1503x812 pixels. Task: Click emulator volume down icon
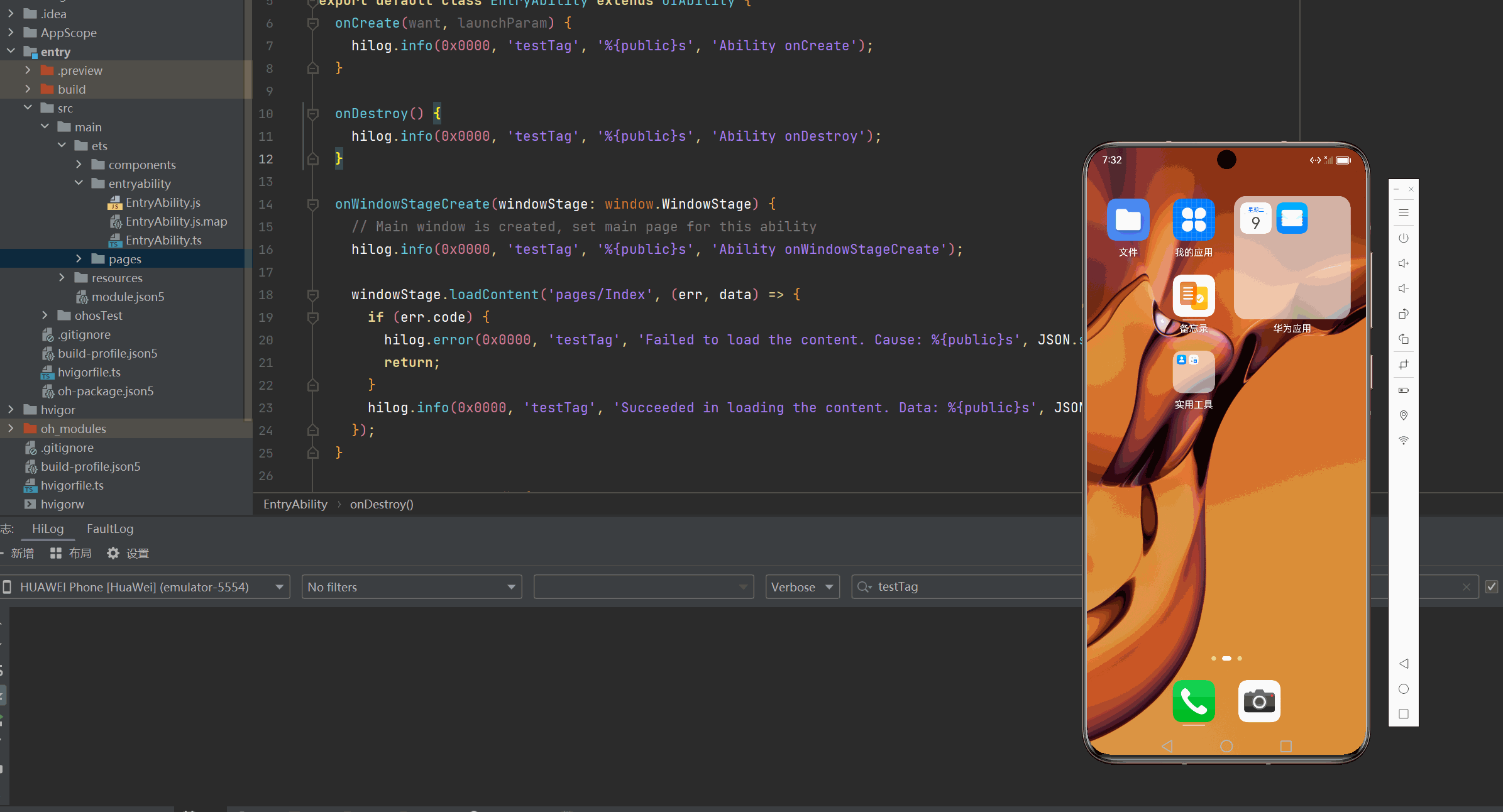tap(1403, 288)
